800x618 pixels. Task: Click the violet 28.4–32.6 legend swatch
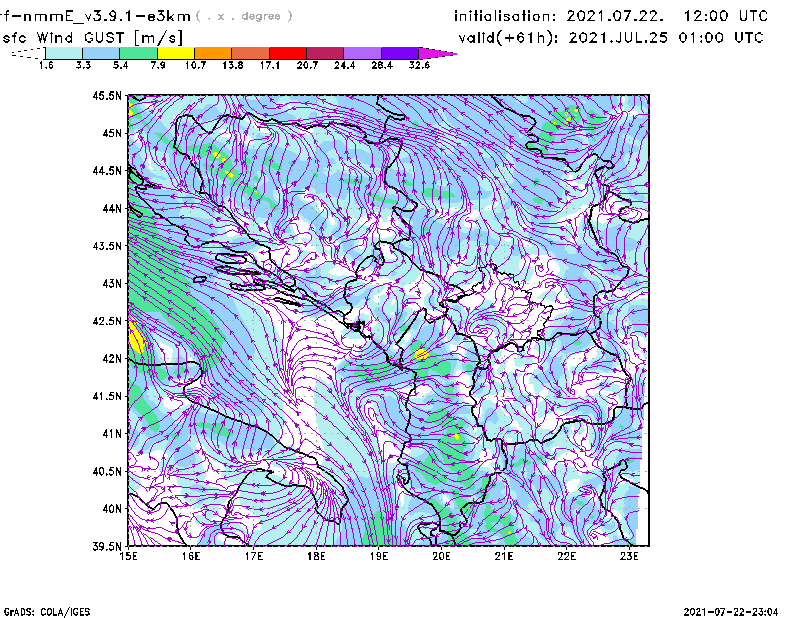(400, 53)
